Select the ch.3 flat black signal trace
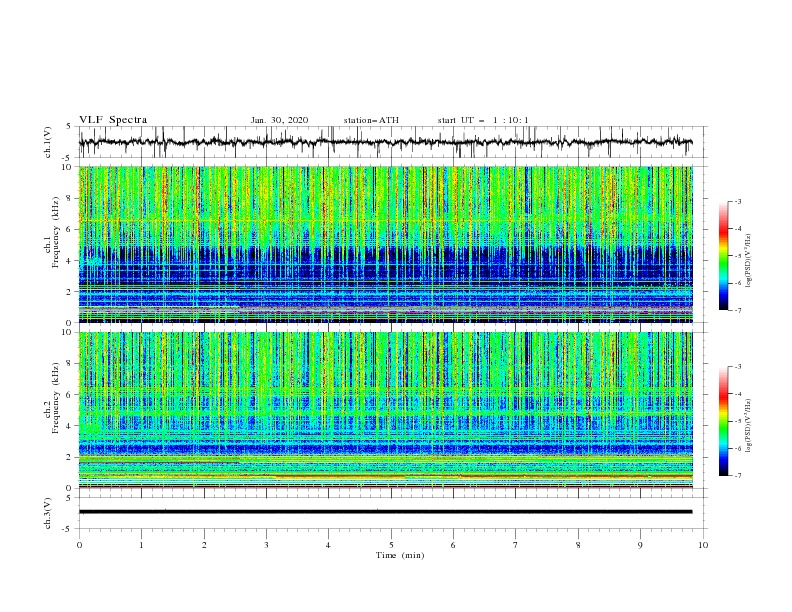This screenshot has height=612, width=792. (385, 512)
